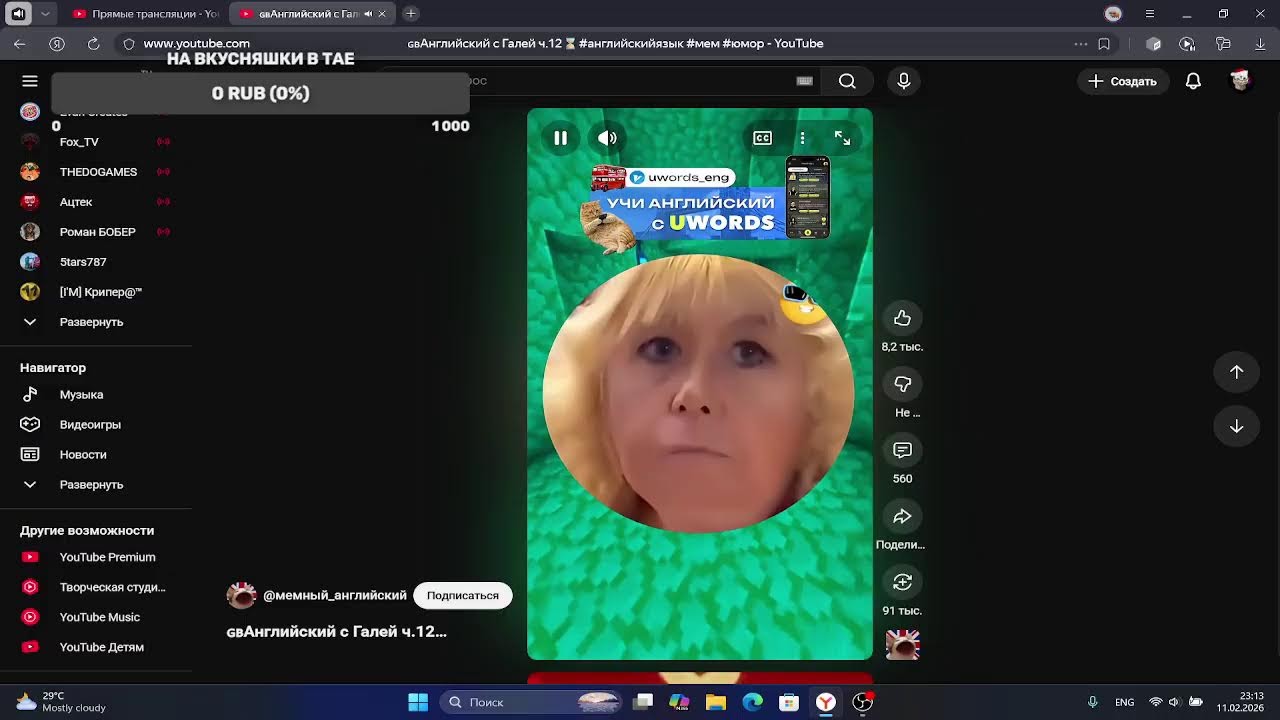Open YouTube notifications bell

tap(1193, 81)
